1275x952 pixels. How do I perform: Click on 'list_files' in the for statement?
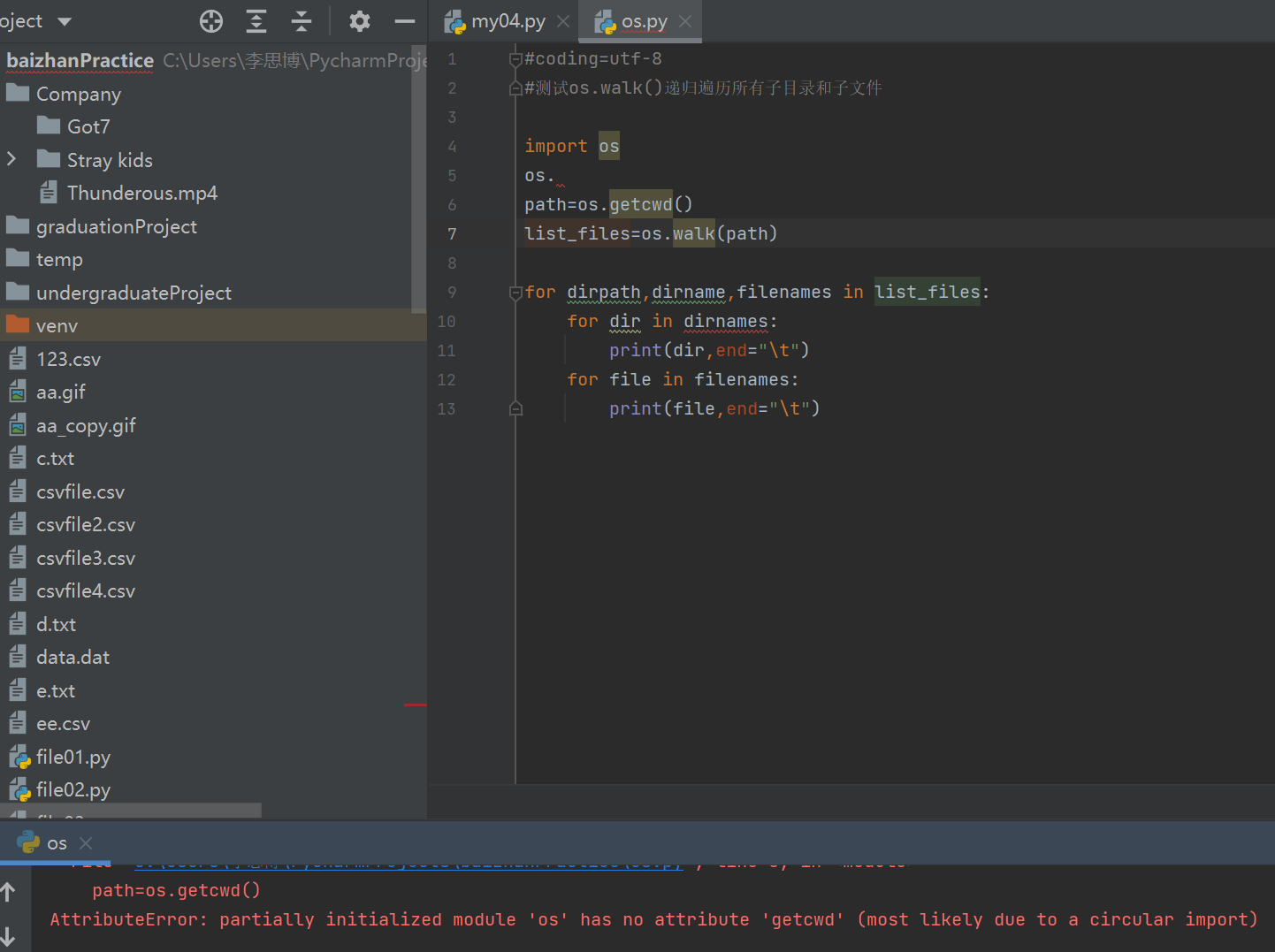(928, 292)
